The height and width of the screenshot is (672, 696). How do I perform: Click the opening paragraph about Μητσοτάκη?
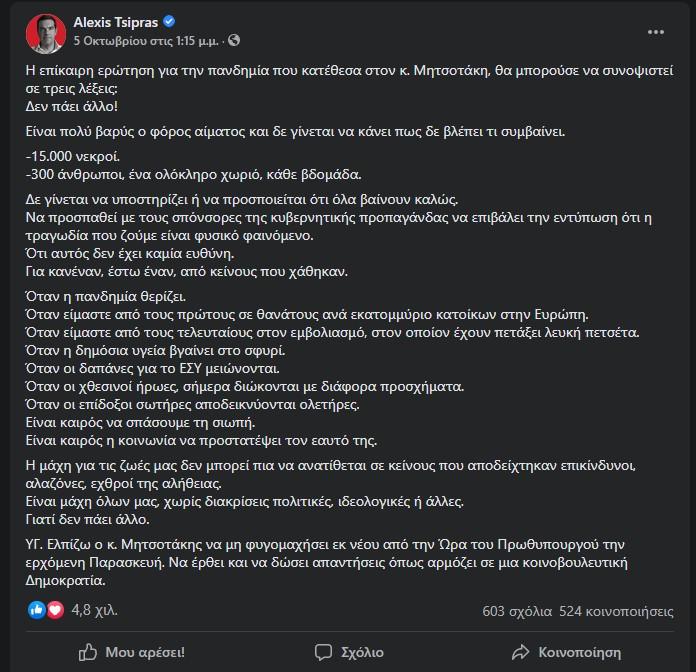tap(349, 88)
